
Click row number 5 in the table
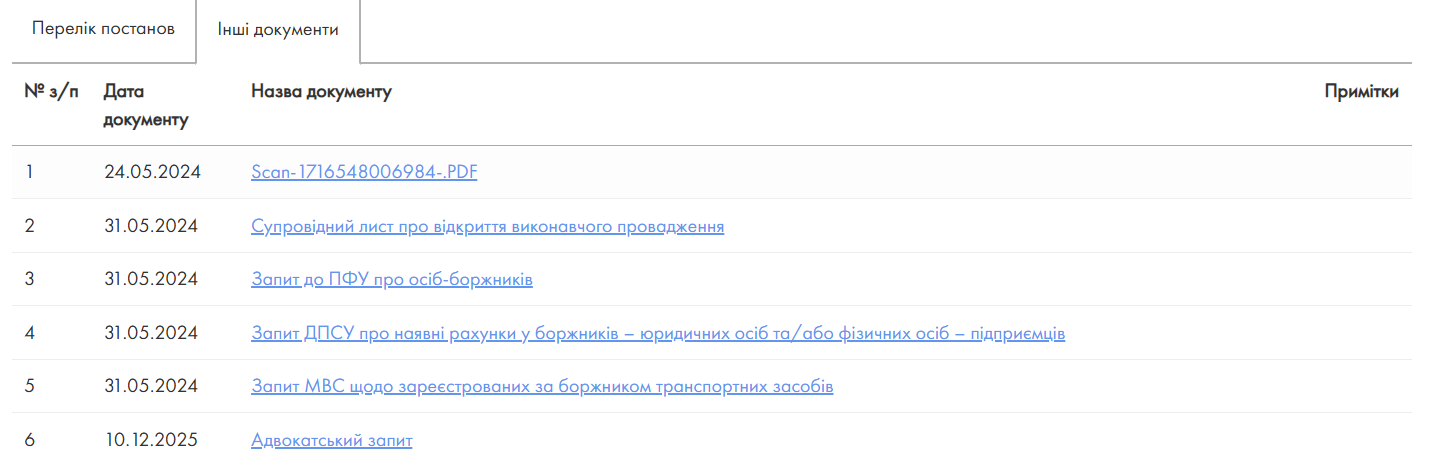click(x=30, y=386)
